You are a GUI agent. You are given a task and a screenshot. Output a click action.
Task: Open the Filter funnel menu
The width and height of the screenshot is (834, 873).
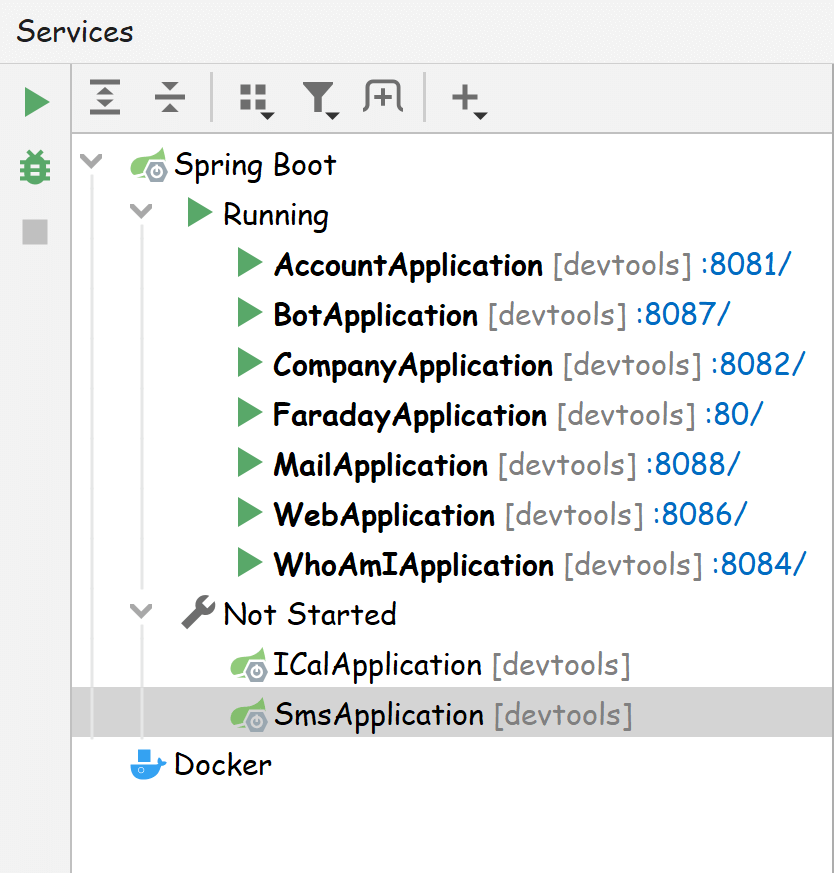pos(319,98)
